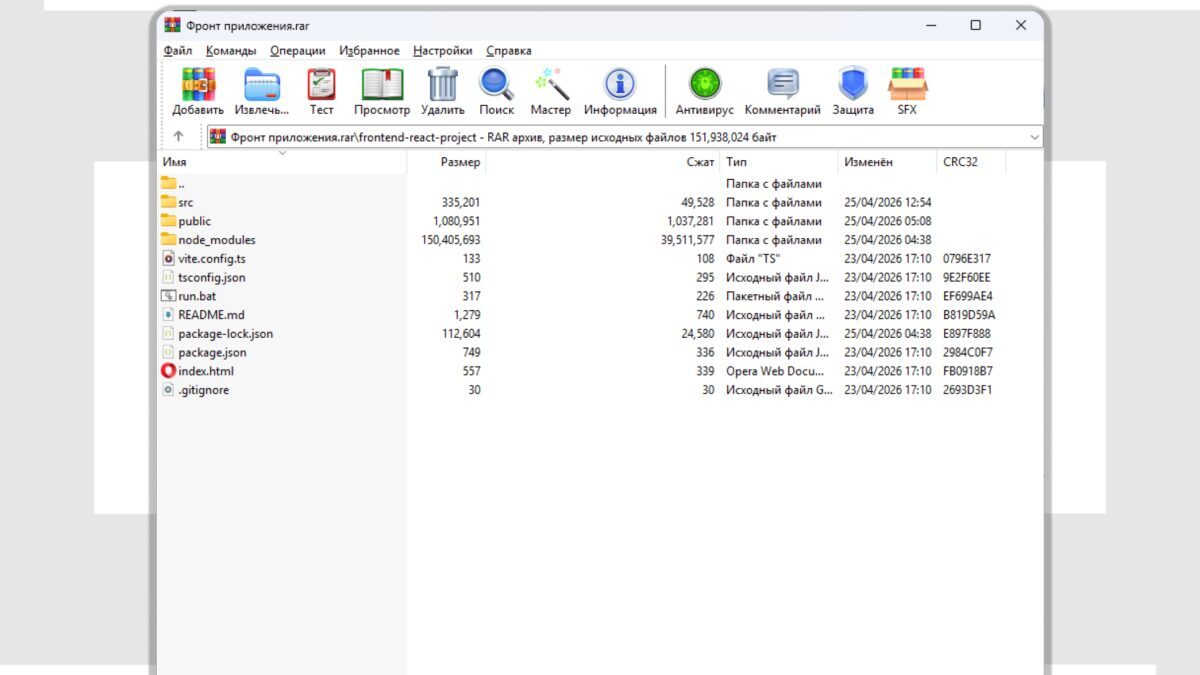Screen dimensions: 1200x675
Task: Click the Извлечь (Extract) toolbar icon
Action: (x=262, y=84)
